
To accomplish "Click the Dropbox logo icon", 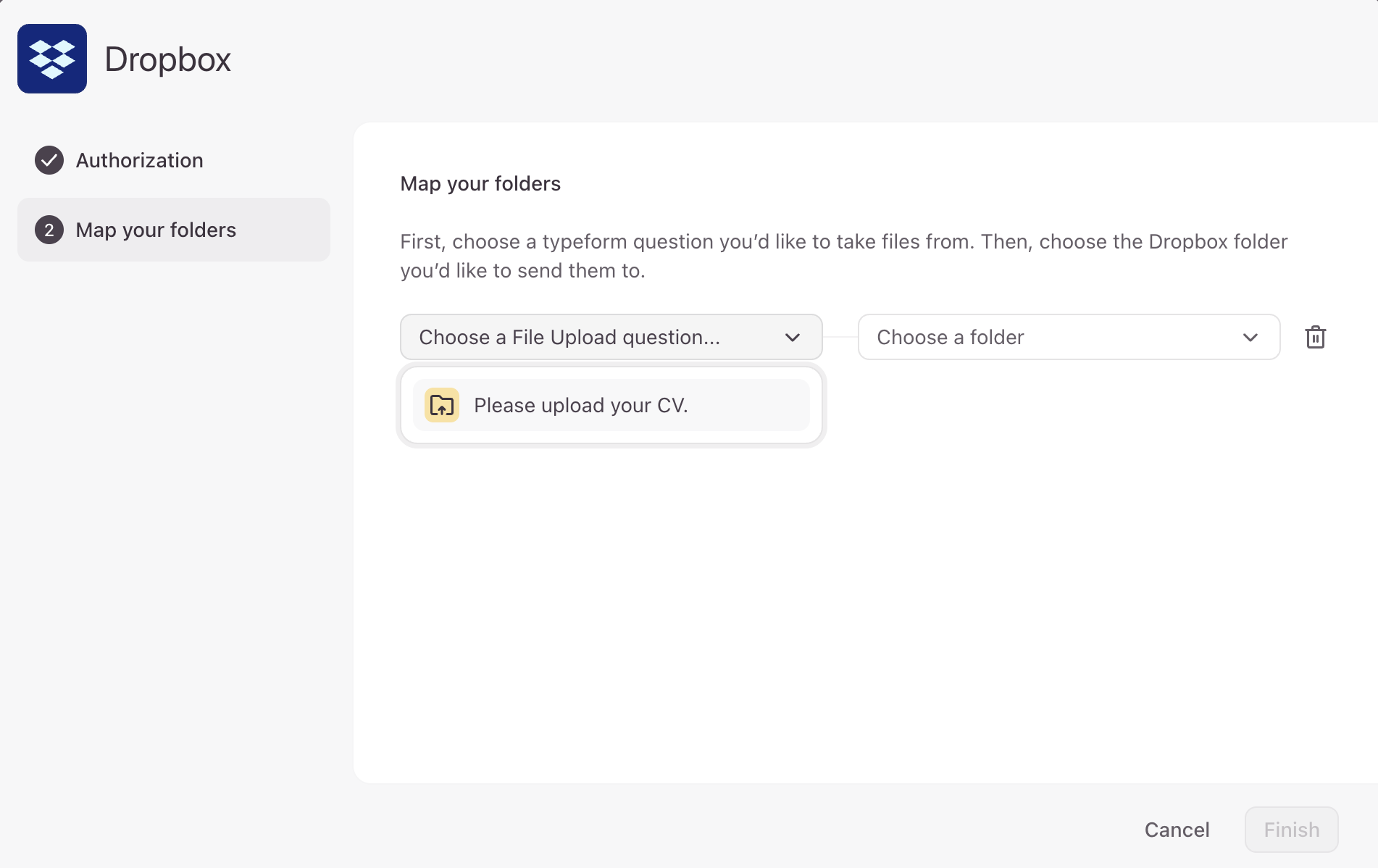I will (52, 59).
